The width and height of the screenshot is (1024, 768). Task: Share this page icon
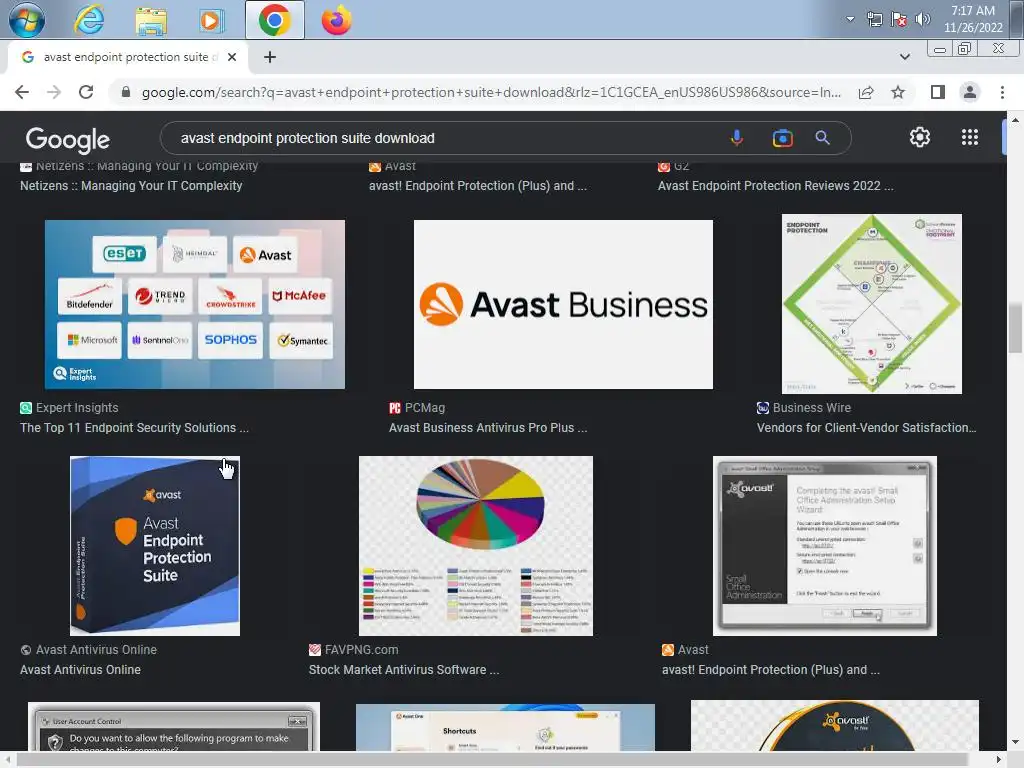(x=866, y=92)
